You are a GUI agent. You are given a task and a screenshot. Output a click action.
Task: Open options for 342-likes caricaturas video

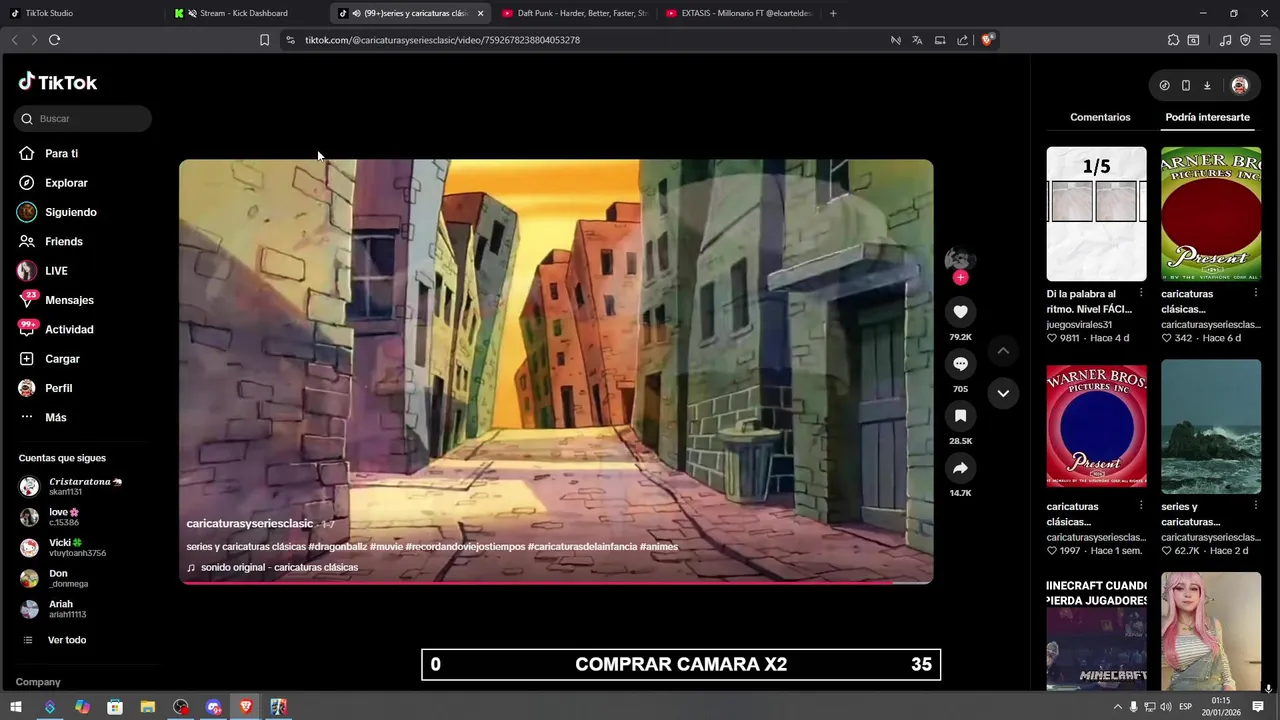pyautogui.click(x=1256, y=293)
